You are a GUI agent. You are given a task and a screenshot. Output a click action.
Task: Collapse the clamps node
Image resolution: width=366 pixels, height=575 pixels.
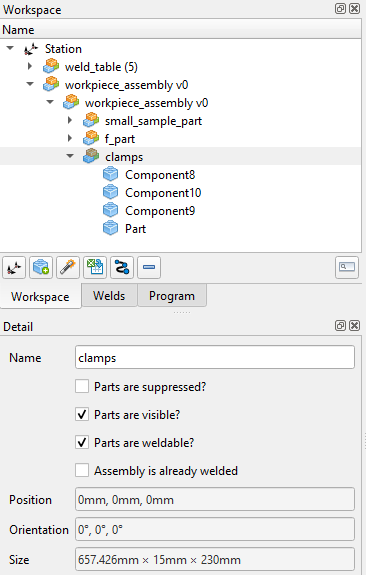click(70, 156)
